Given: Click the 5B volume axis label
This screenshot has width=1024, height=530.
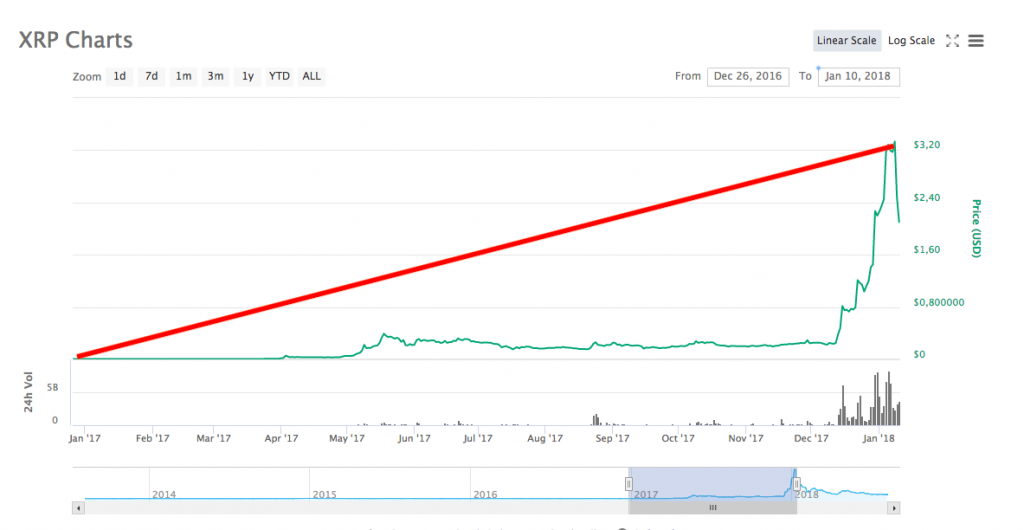Looking at the screenshot, I should (52, 388).
